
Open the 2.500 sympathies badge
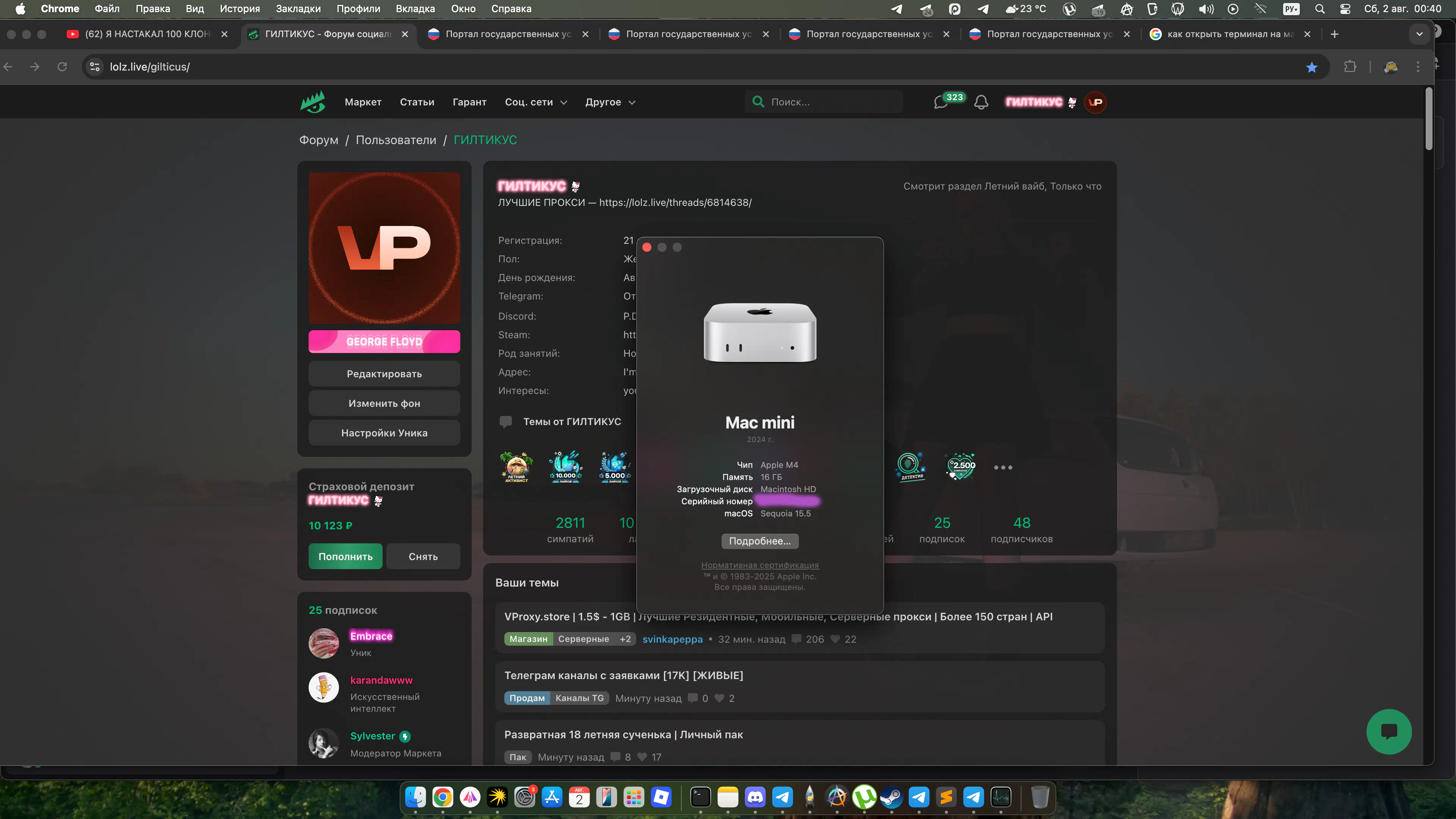[x=961, y=467]
